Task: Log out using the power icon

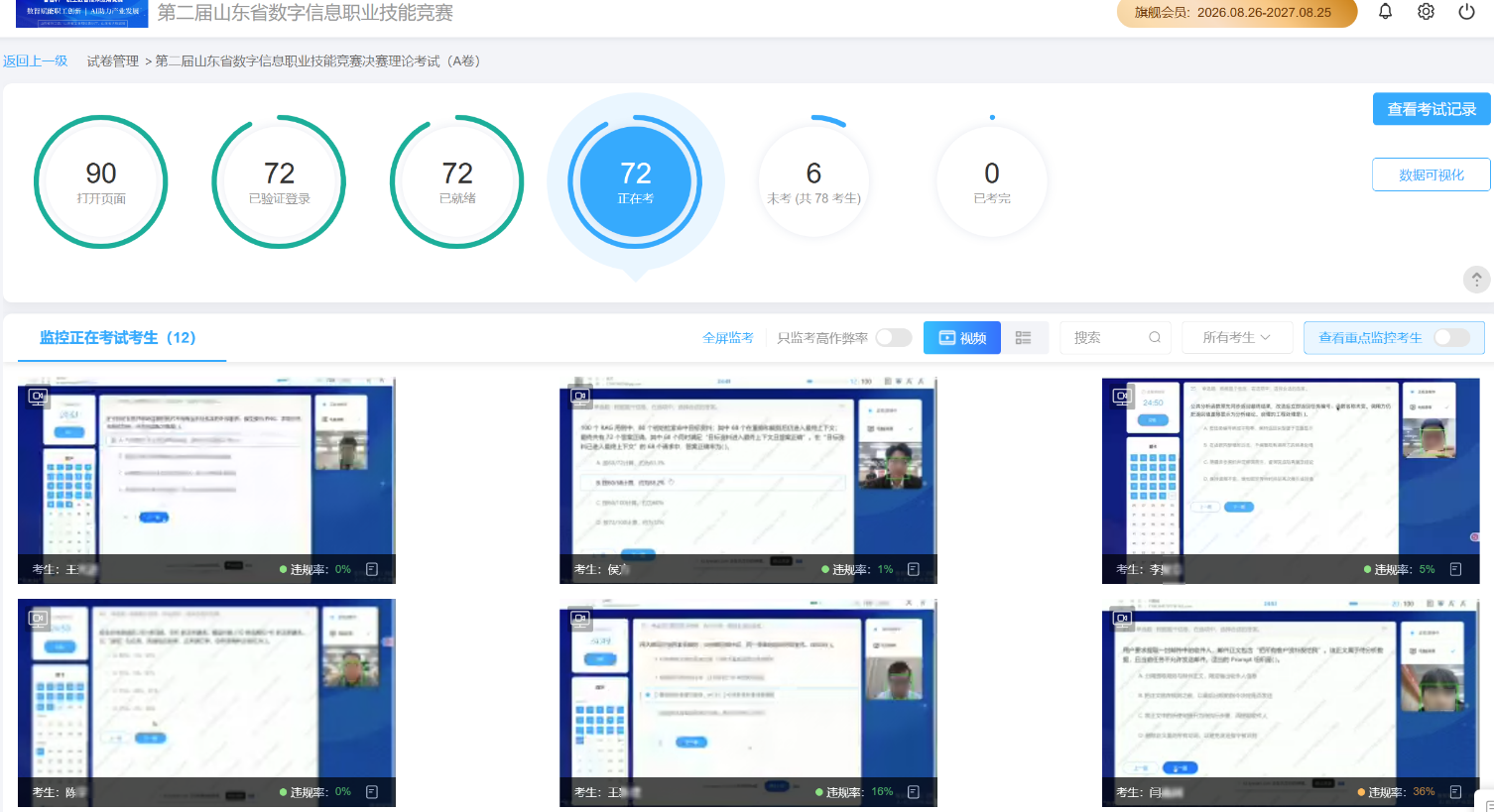Action: [x=1466, y=12]
